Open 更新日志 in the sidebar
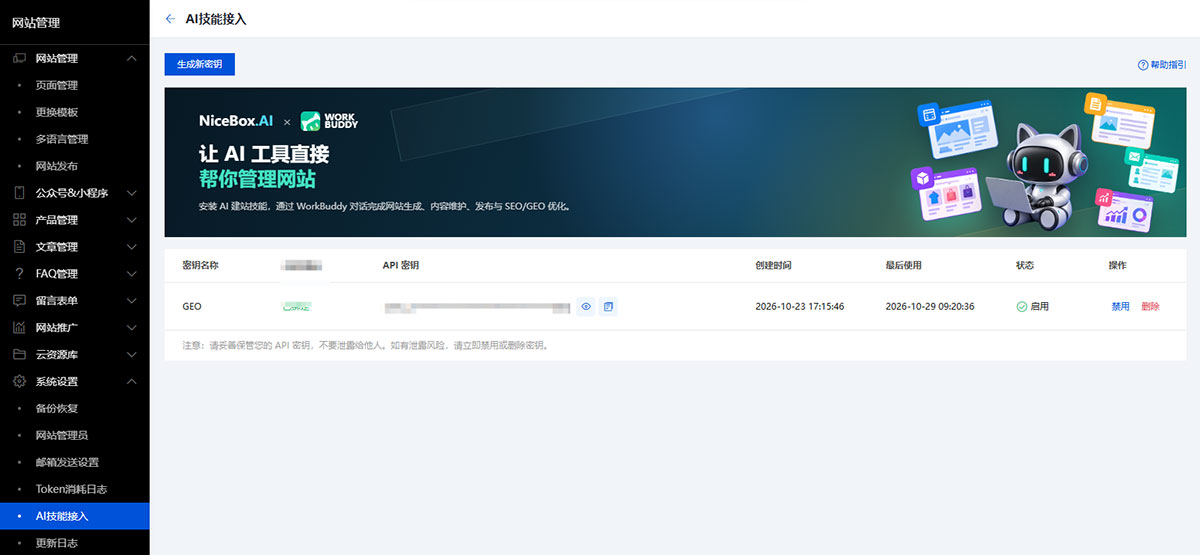 coord(56,544)
